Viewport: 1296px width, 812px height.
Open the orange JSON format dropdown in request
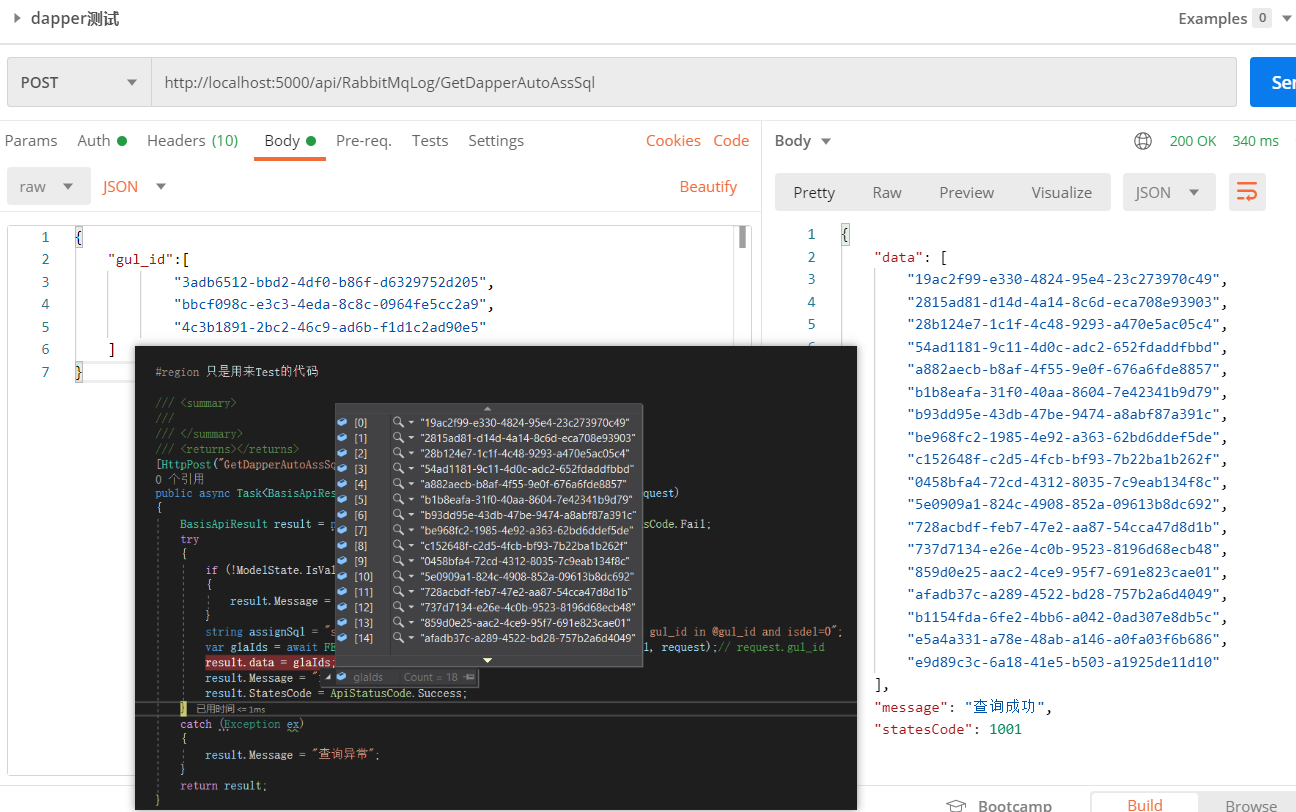134,187
